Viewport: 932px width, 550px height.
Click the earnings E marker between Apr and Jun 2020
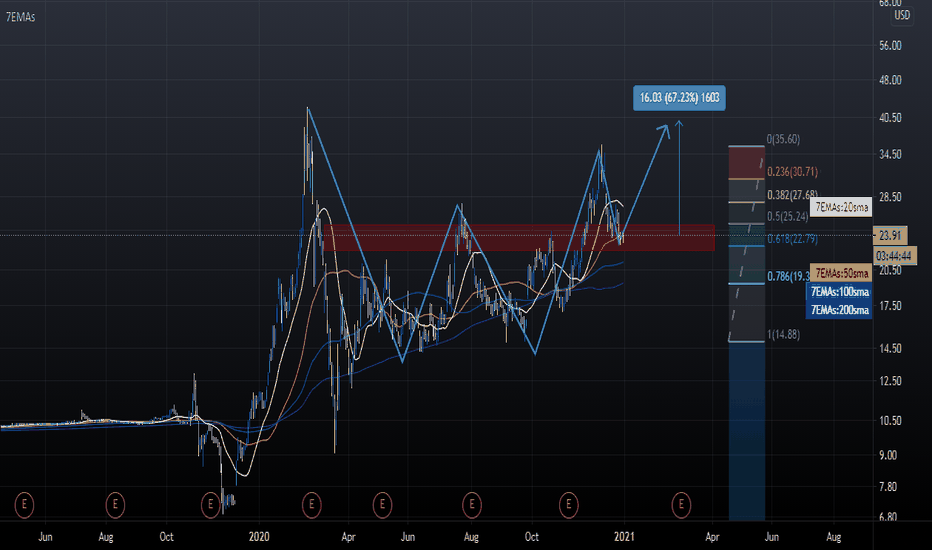point(382,505)
